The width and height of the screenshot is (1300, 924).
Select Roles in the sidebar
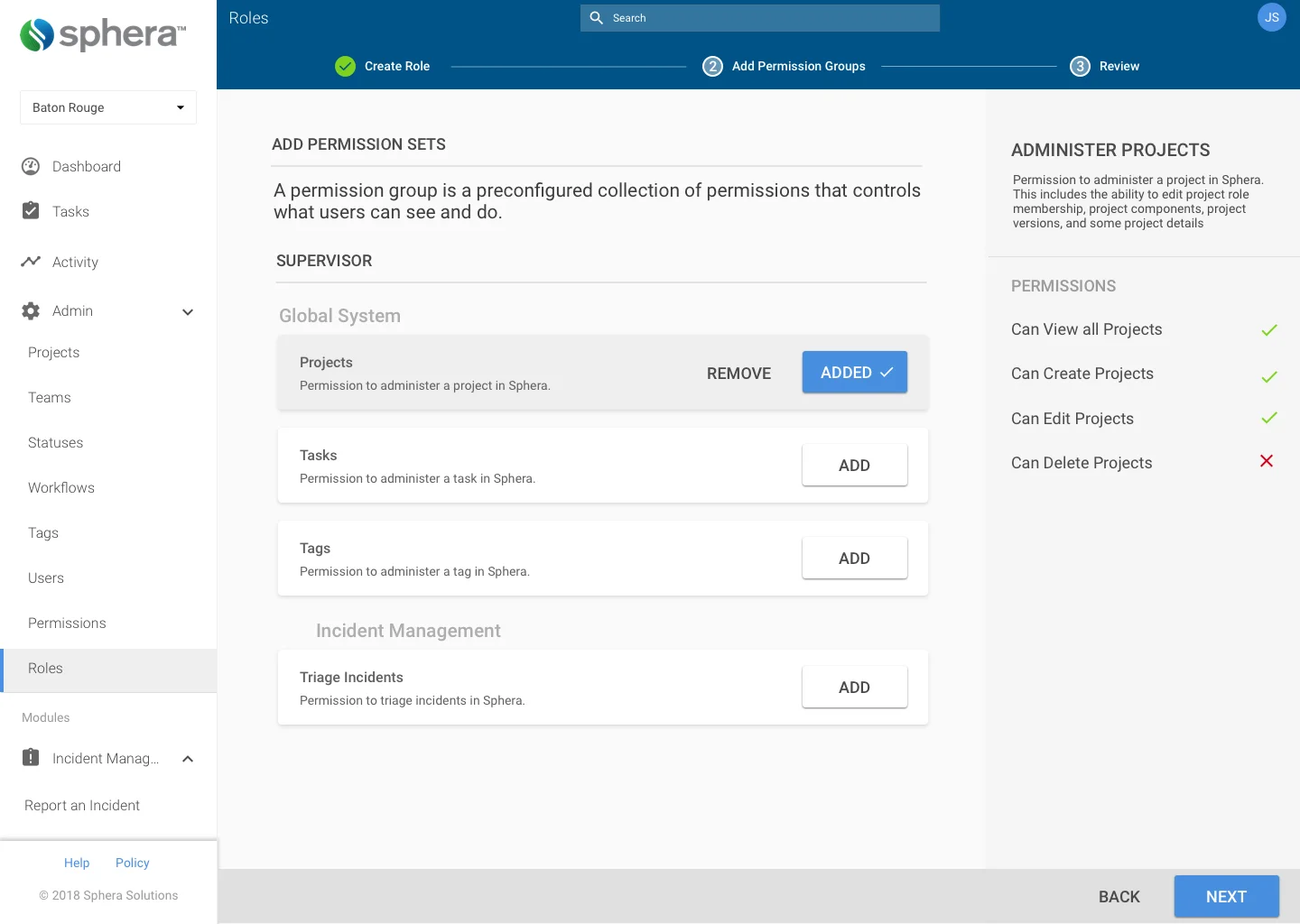coord(108,670)
